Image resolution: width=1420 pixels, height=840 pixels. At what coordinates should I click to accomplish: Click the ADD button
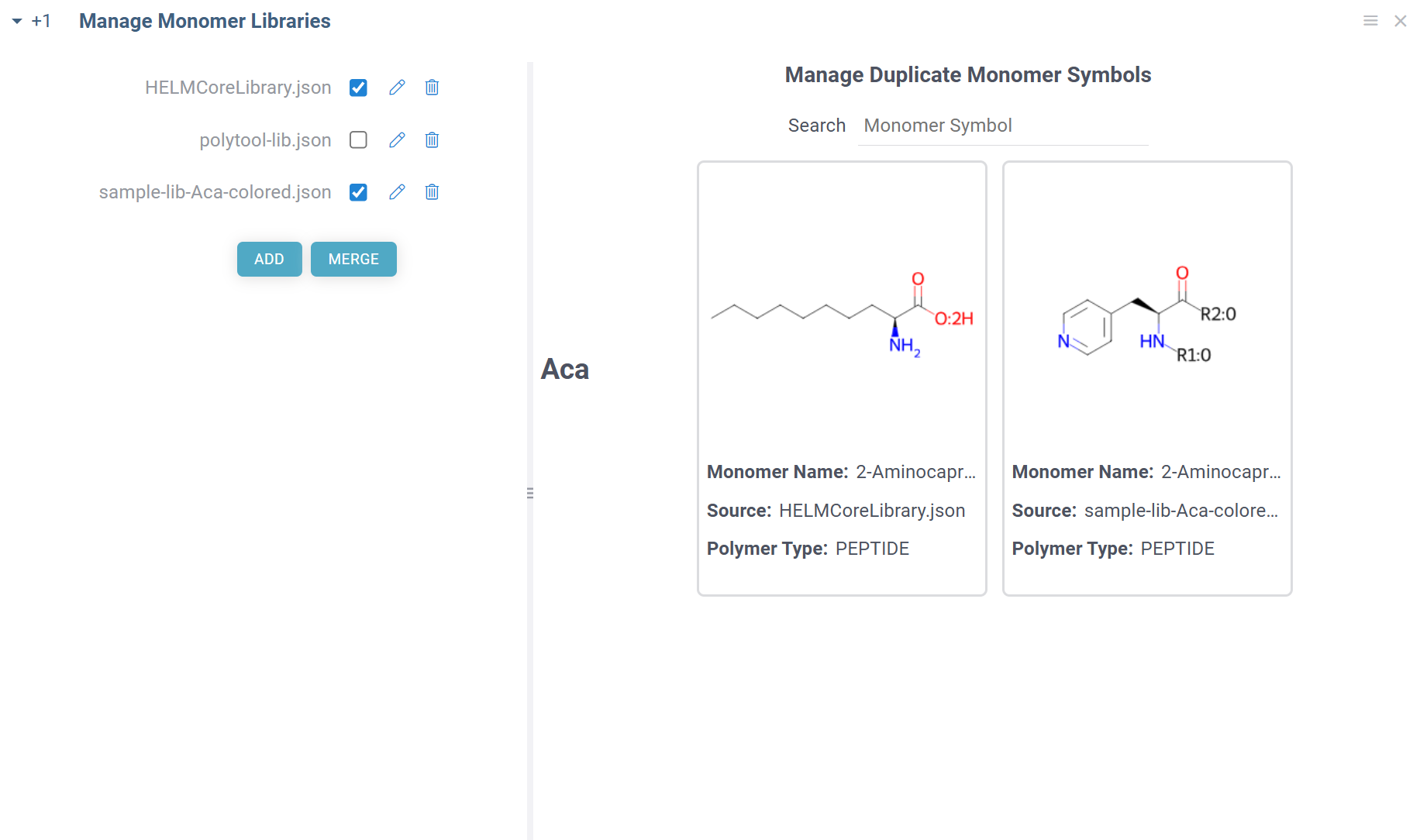click(269, 259)
